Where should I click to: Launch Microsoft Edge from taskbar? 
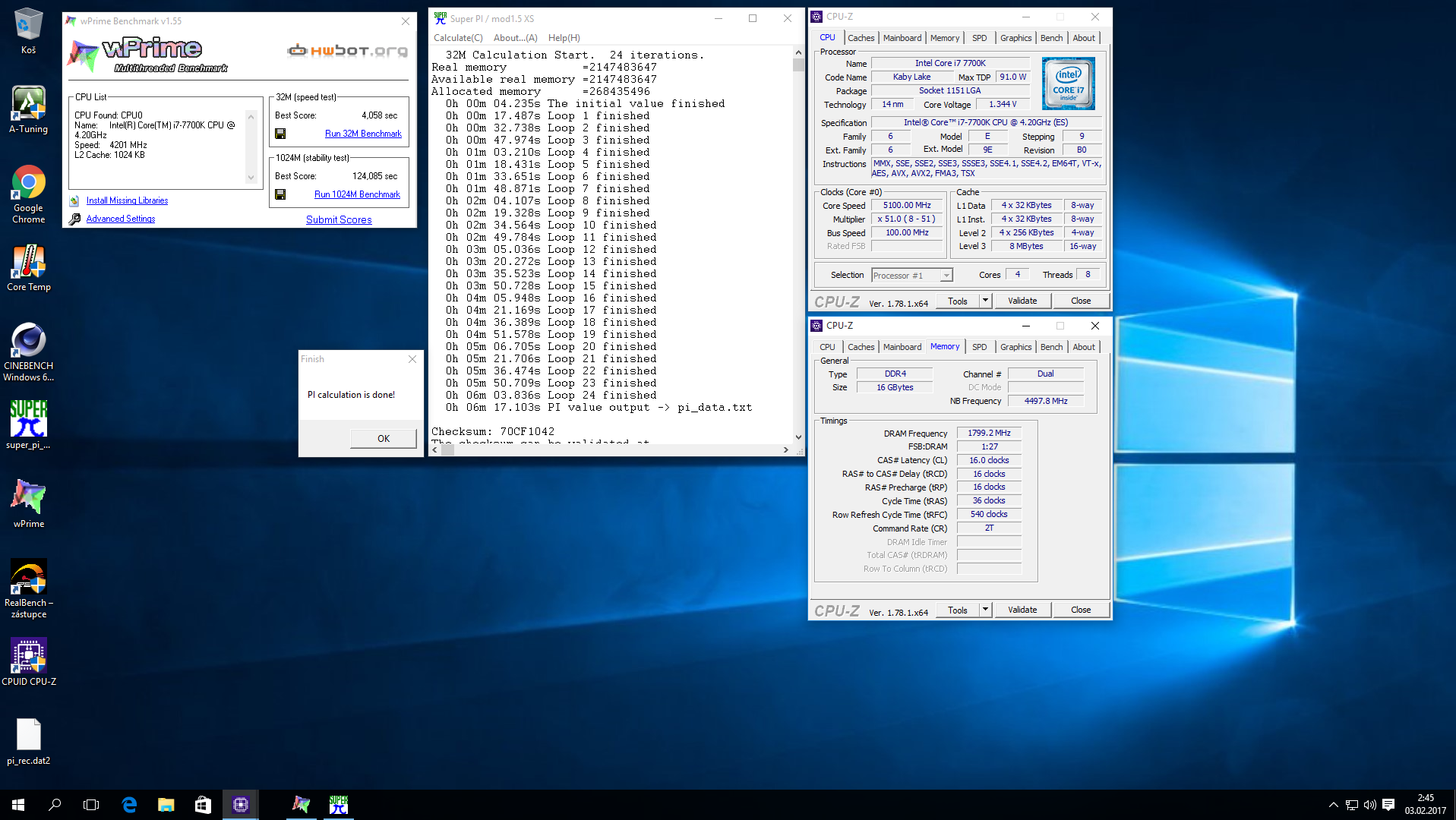point(129,805)
